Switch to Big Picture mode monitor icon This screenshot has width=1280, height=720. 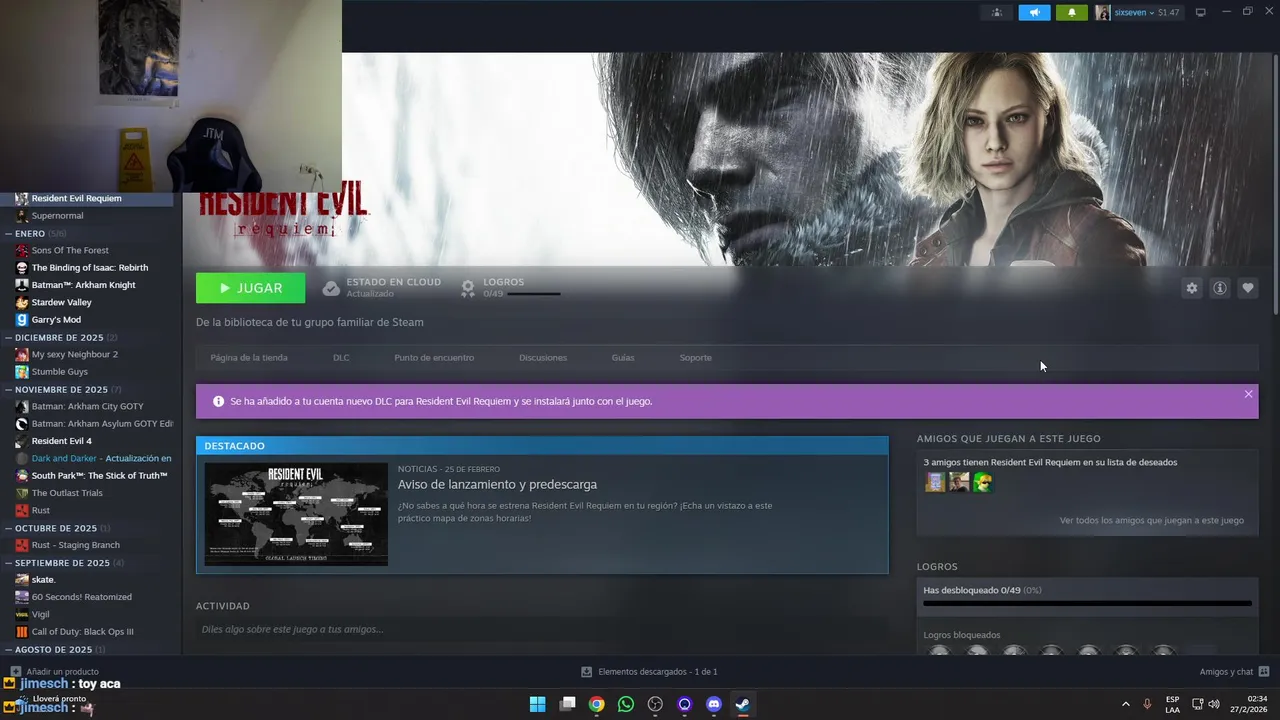pos(1201,13)
